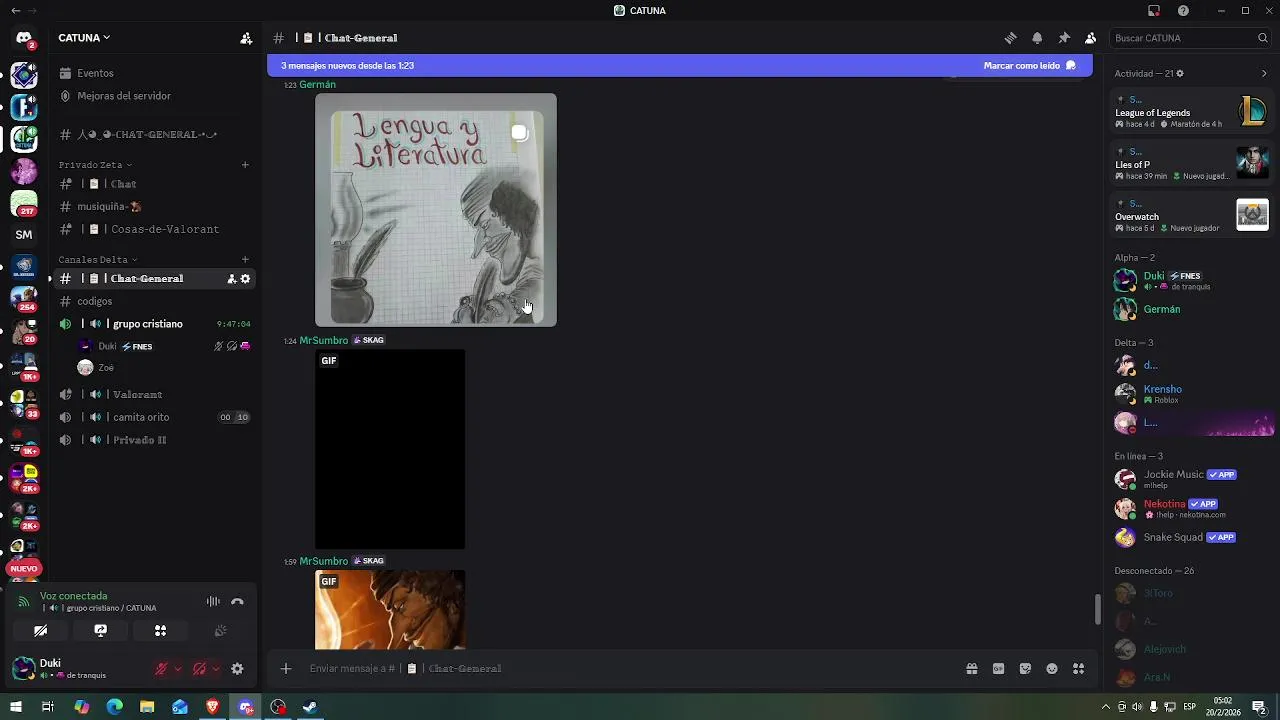Share your screen in voice panel
This screenshot has height=720, width=1280.
(x=101, y=631)
